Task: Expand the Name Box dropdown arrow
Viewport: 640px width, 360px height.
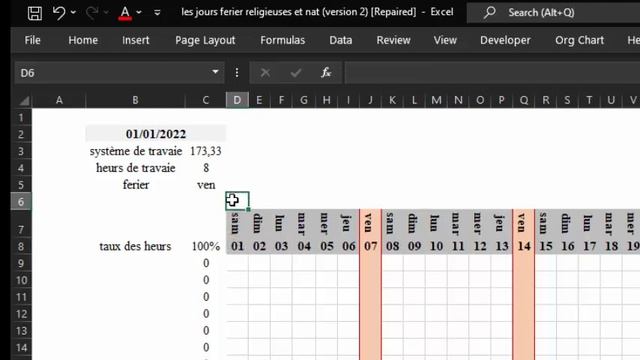Action: [215, 72]
